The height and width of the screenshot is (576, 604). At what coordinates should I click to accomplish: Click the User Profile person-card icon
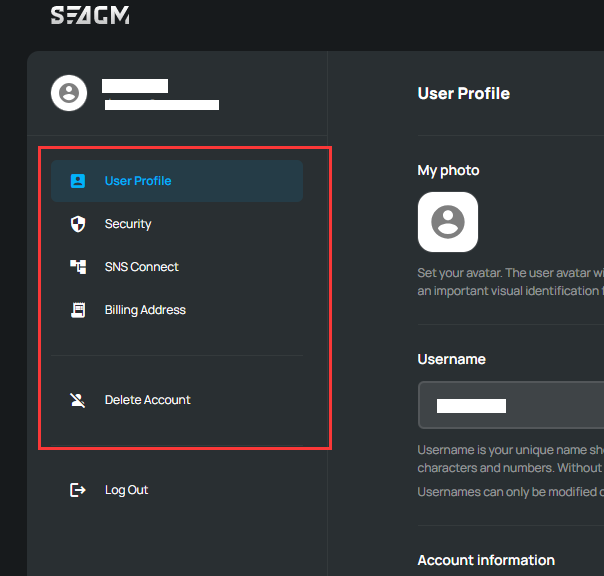(x=78, y=181)
